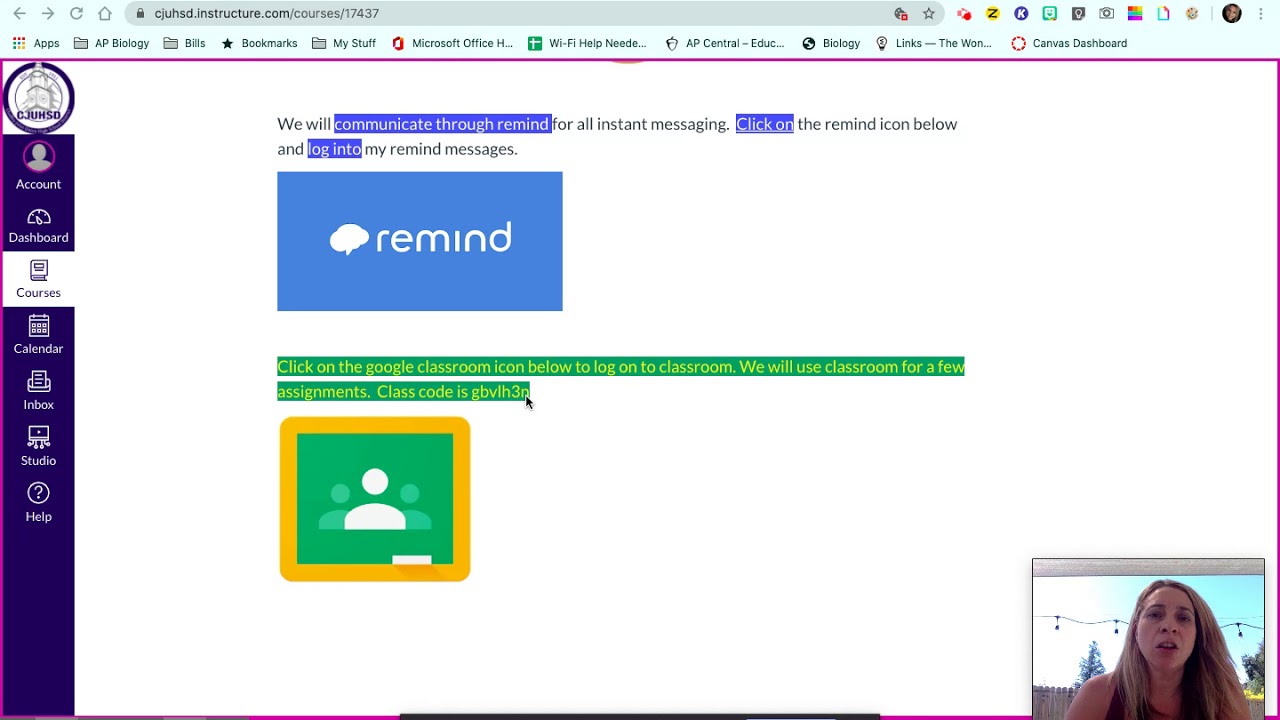
Task: Open the Canvas Dashboard bookmark
Action: (1069, 43)
